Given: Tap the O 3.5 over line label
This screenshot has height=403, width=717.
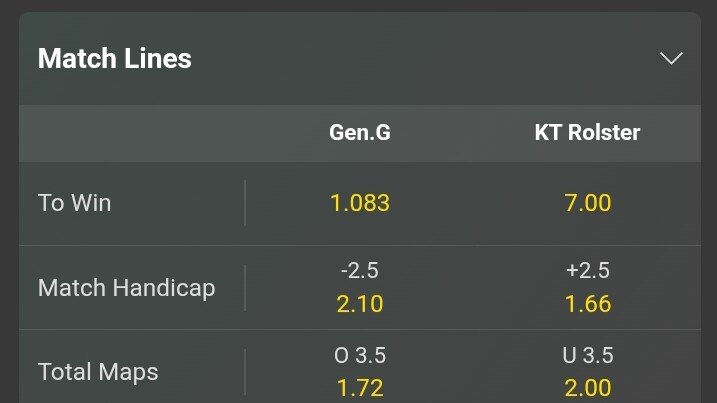Looking at the screenshot, I should point(360,356).
